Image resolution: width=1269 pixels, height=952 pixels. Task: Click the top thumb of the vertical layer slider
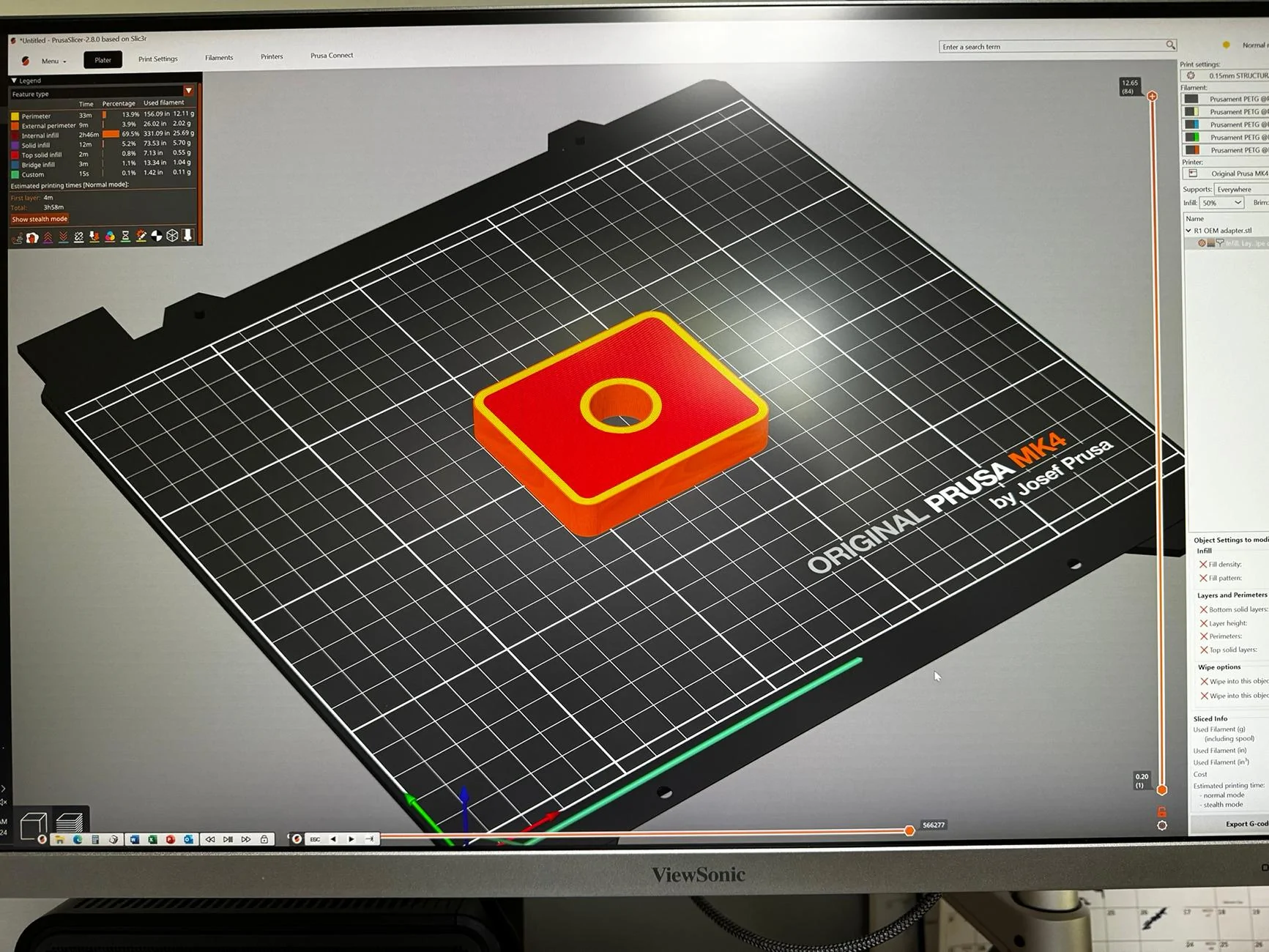click(1153, 96)
